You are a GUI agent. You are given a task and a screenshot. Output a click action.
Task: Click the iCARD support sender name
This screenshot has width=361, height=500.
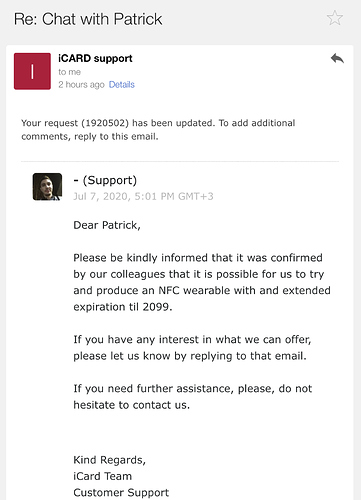pyautogui.click(x=95, y=58)
